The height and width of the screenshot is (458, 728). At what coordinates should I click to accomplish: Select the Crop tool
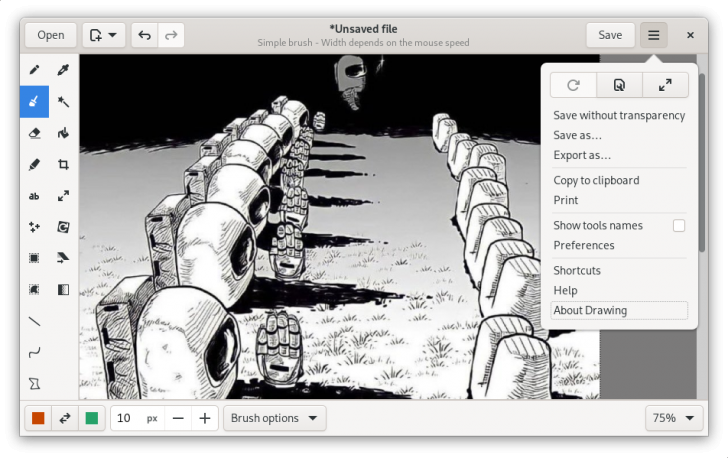click(63, 164)
